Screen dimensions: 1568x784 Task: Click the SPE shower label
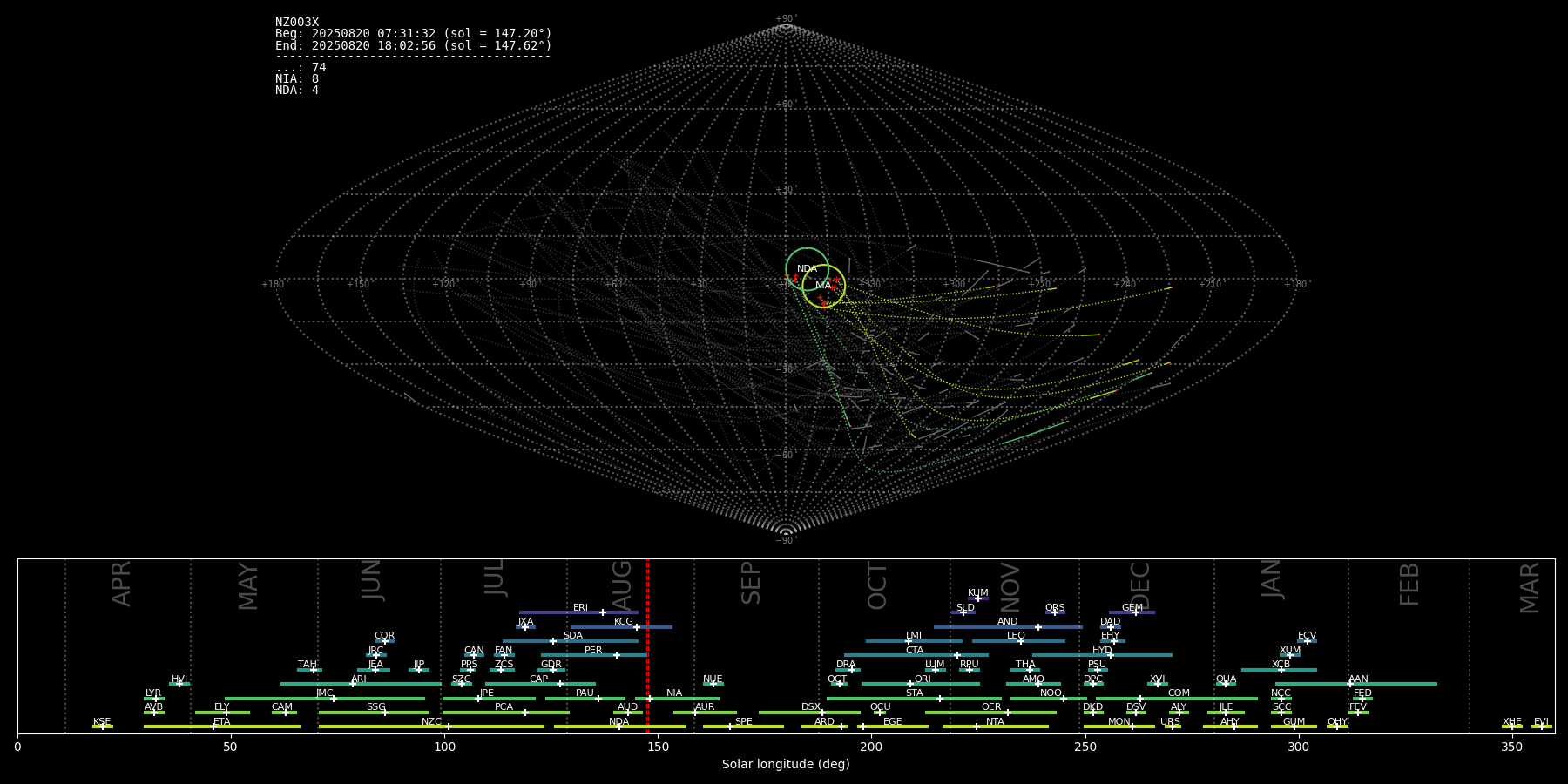point(743,722)
